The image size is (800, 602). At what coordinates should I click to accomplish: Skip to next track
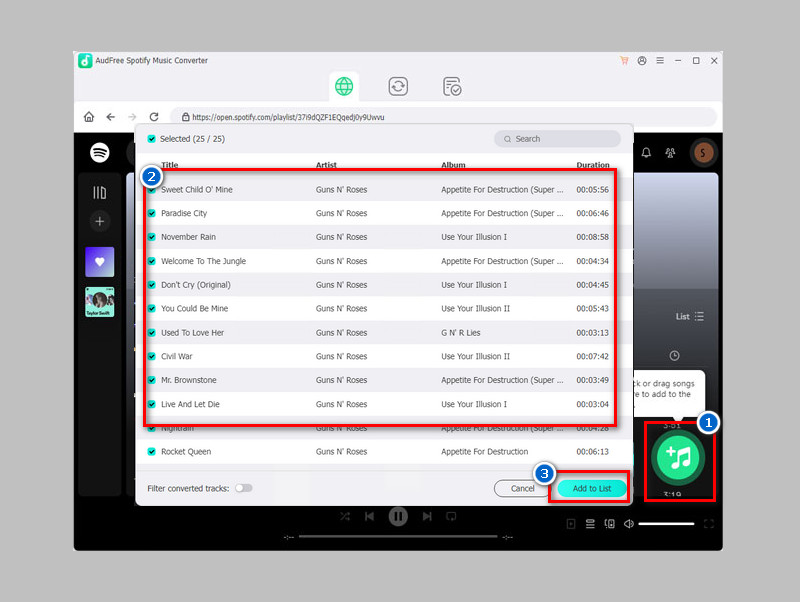[x=427, y=517]
